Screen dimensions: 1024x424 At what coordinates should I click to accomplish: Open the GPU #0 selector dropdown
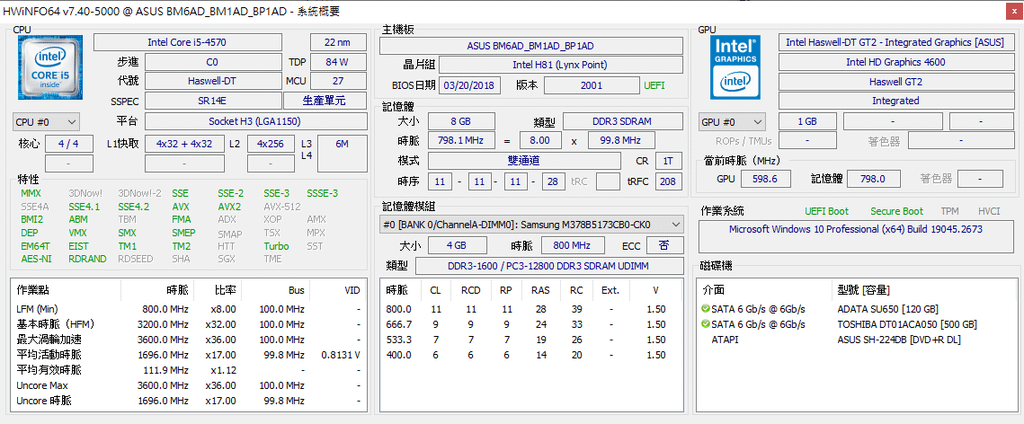coord(732,122)
